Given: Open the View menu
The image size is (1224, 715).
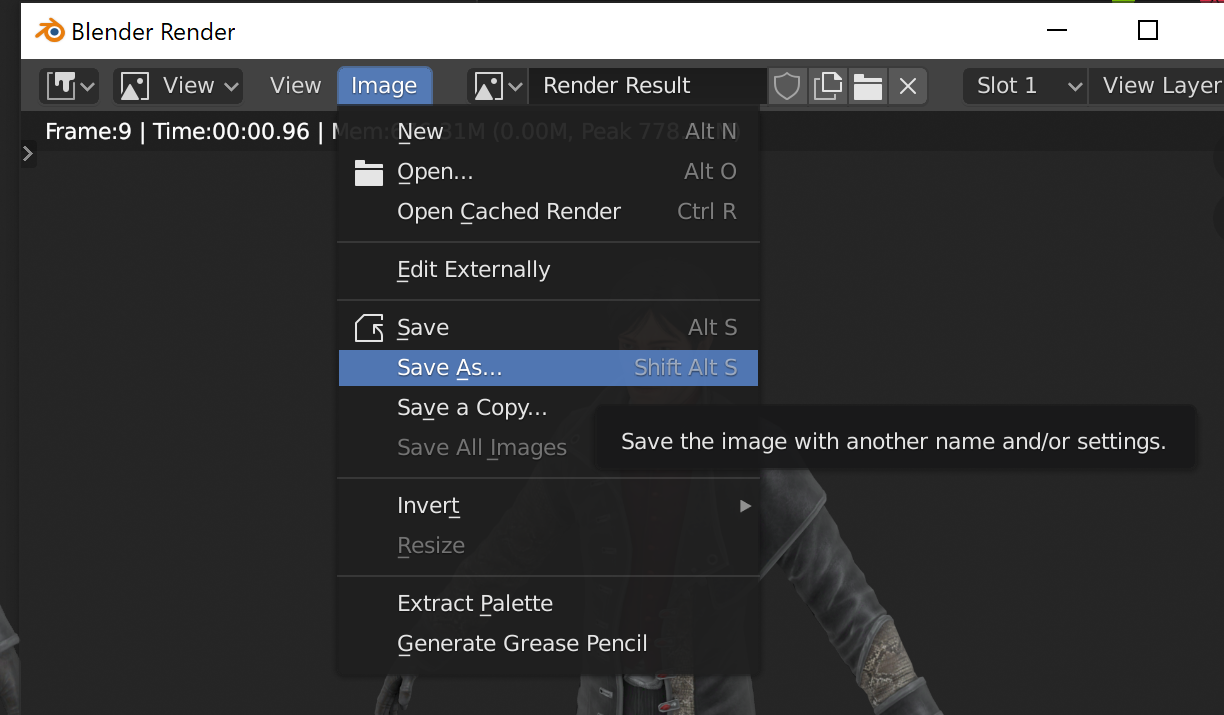Looking at the screenshot, I should (x=295, y=86).
